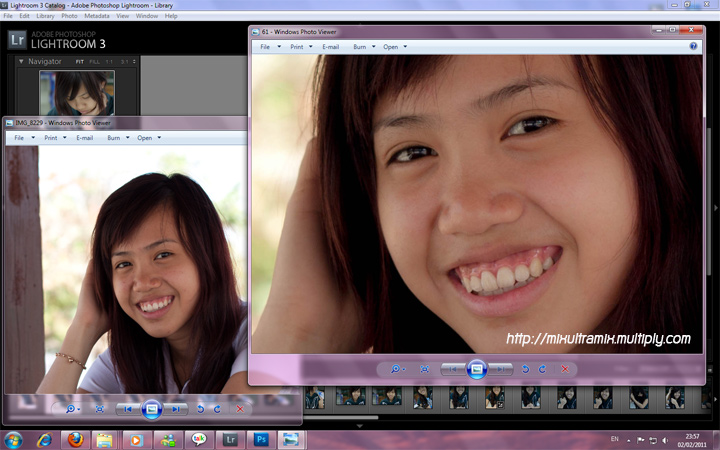Open Lightroom Help menu

(171, 16)
